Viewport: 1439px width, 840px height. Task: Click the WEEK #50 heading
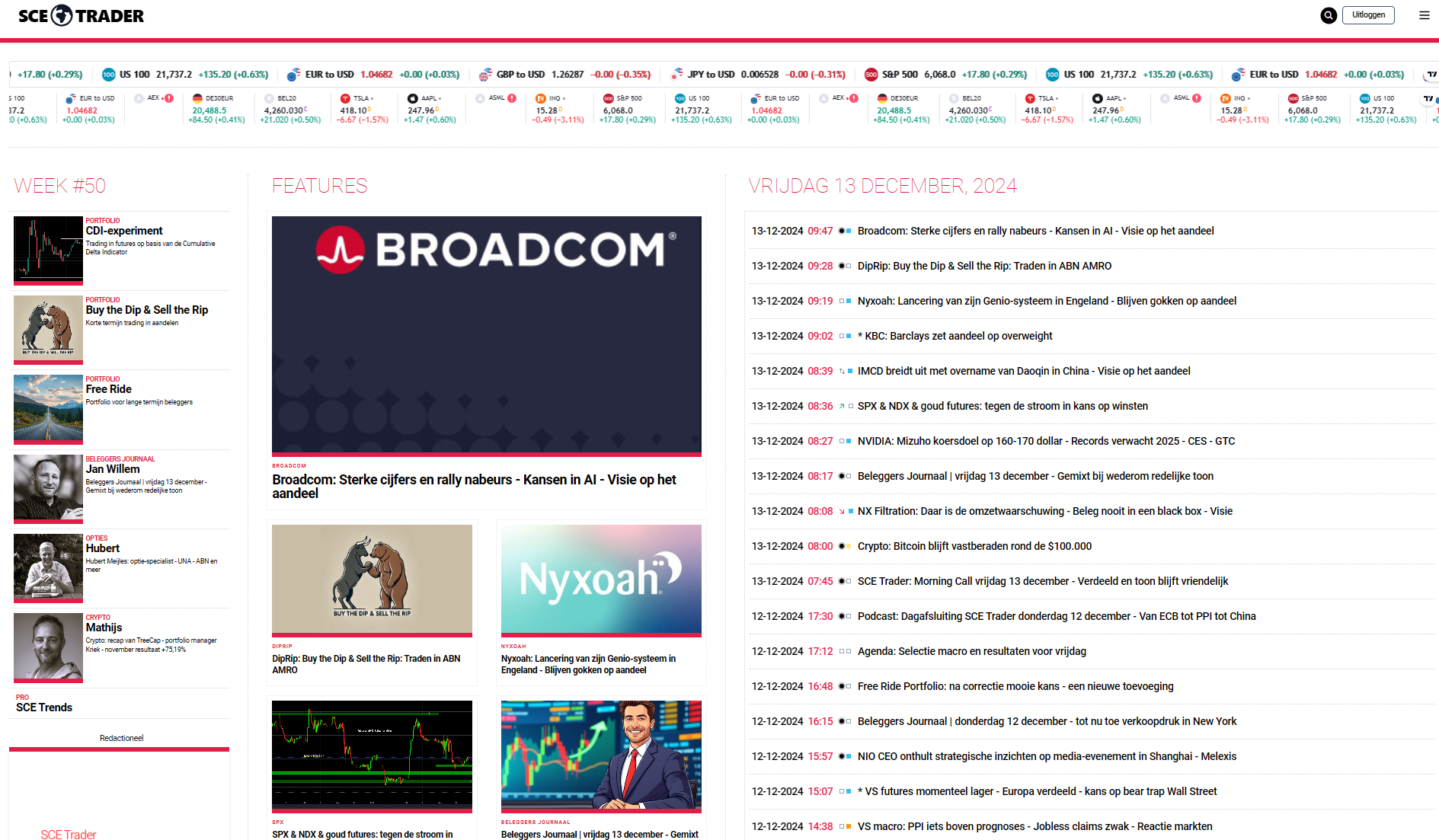click(59, 186)
